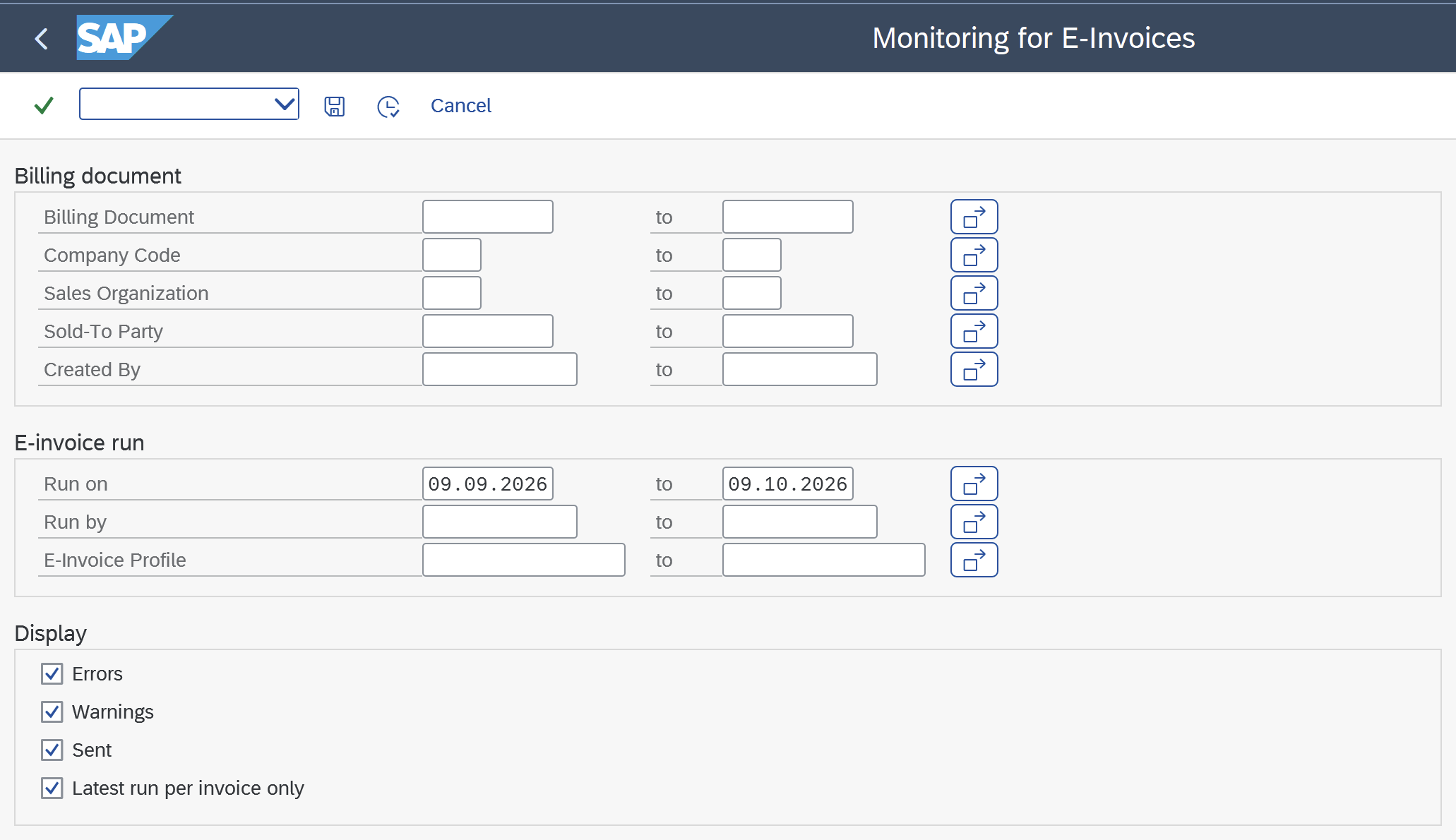The height and width of the screenshot is (840, 1456).
Task: Click the Sales Organization from field
Action: tap(452, 293)
